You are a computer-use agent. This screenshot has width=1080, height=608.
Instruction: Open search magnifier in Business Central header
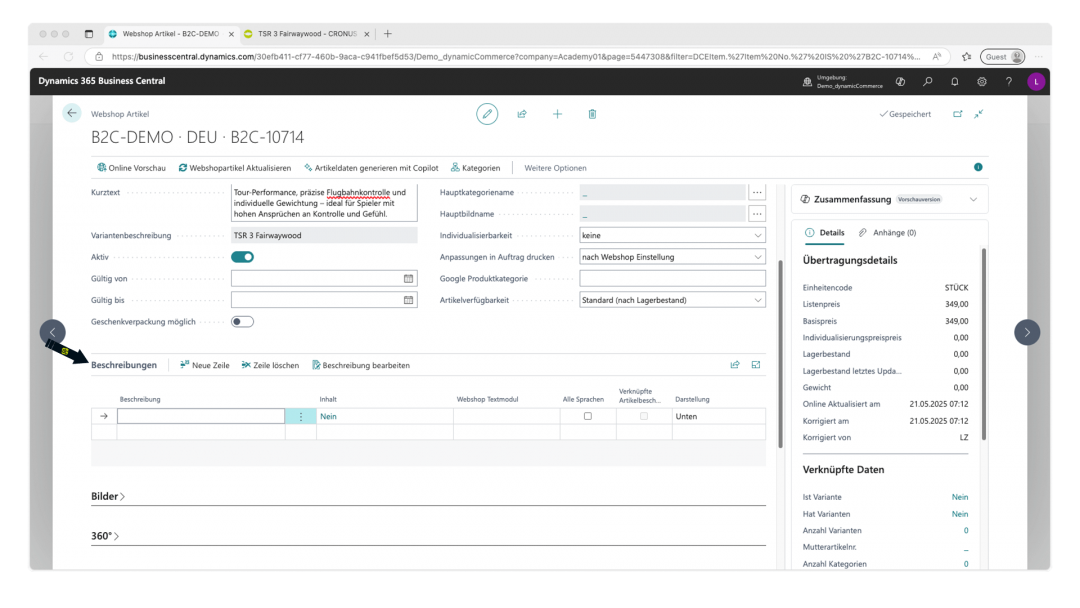928,81
